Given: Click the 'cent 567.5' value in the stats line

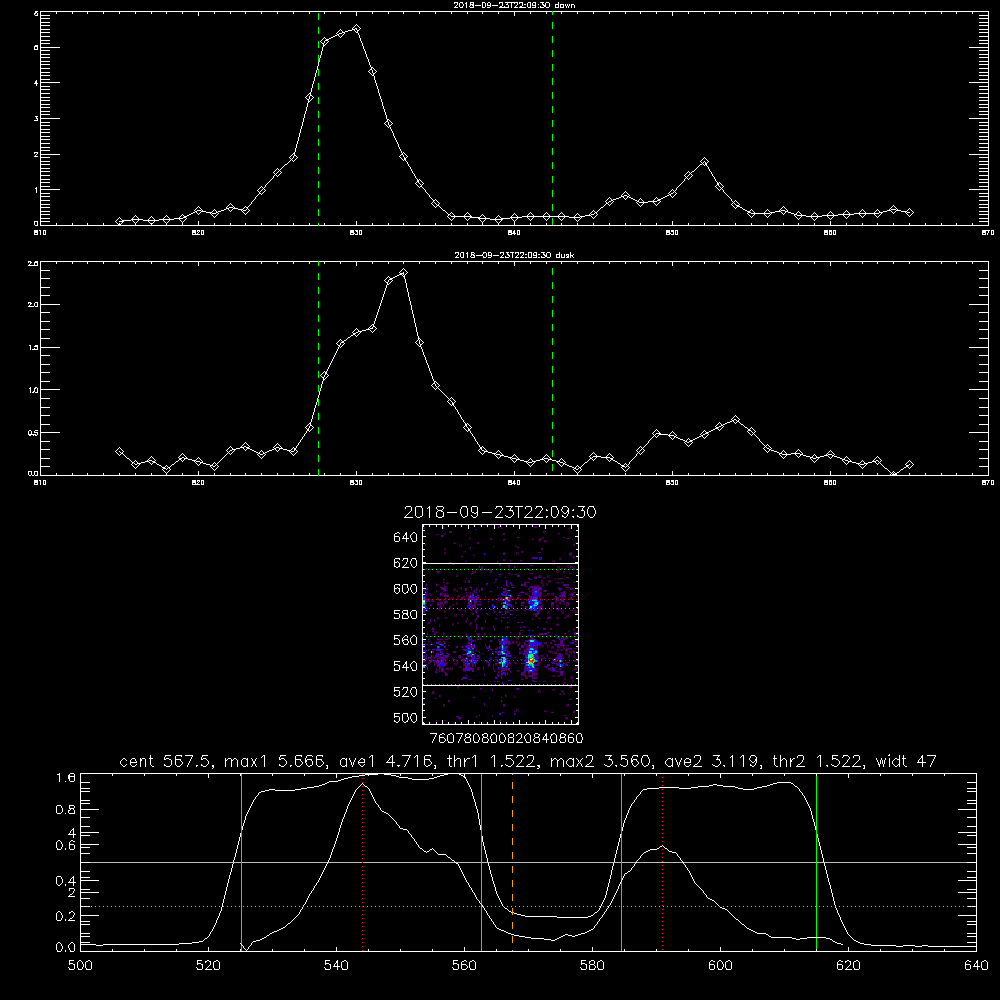Looking at the screenshot, I should (168, 761).
